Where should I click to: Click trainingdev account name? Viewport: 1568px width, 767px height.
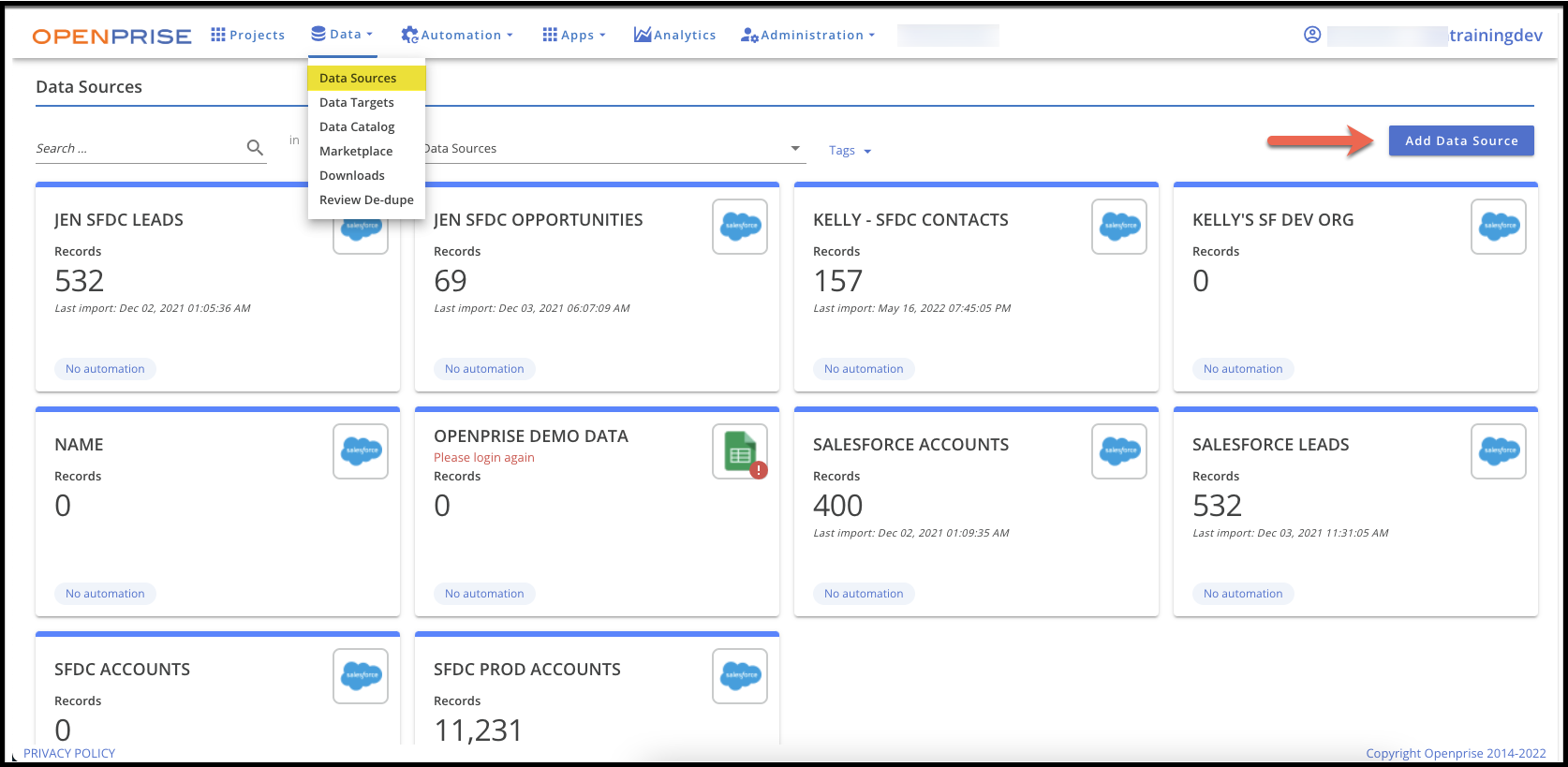click(1495, 35)
